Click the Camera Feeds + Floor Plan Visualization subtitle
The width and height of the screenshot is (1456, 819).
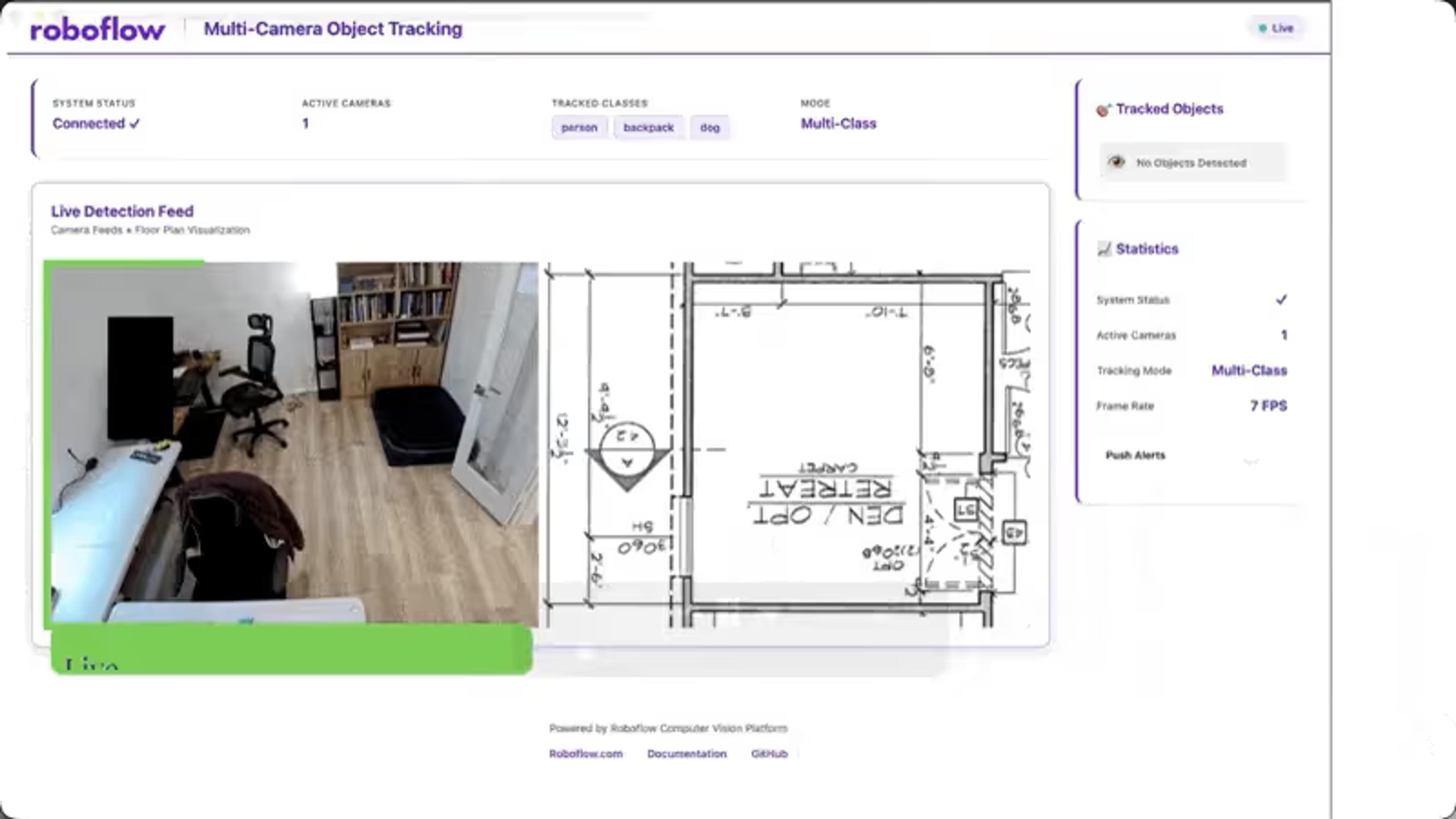pos(151,230)
